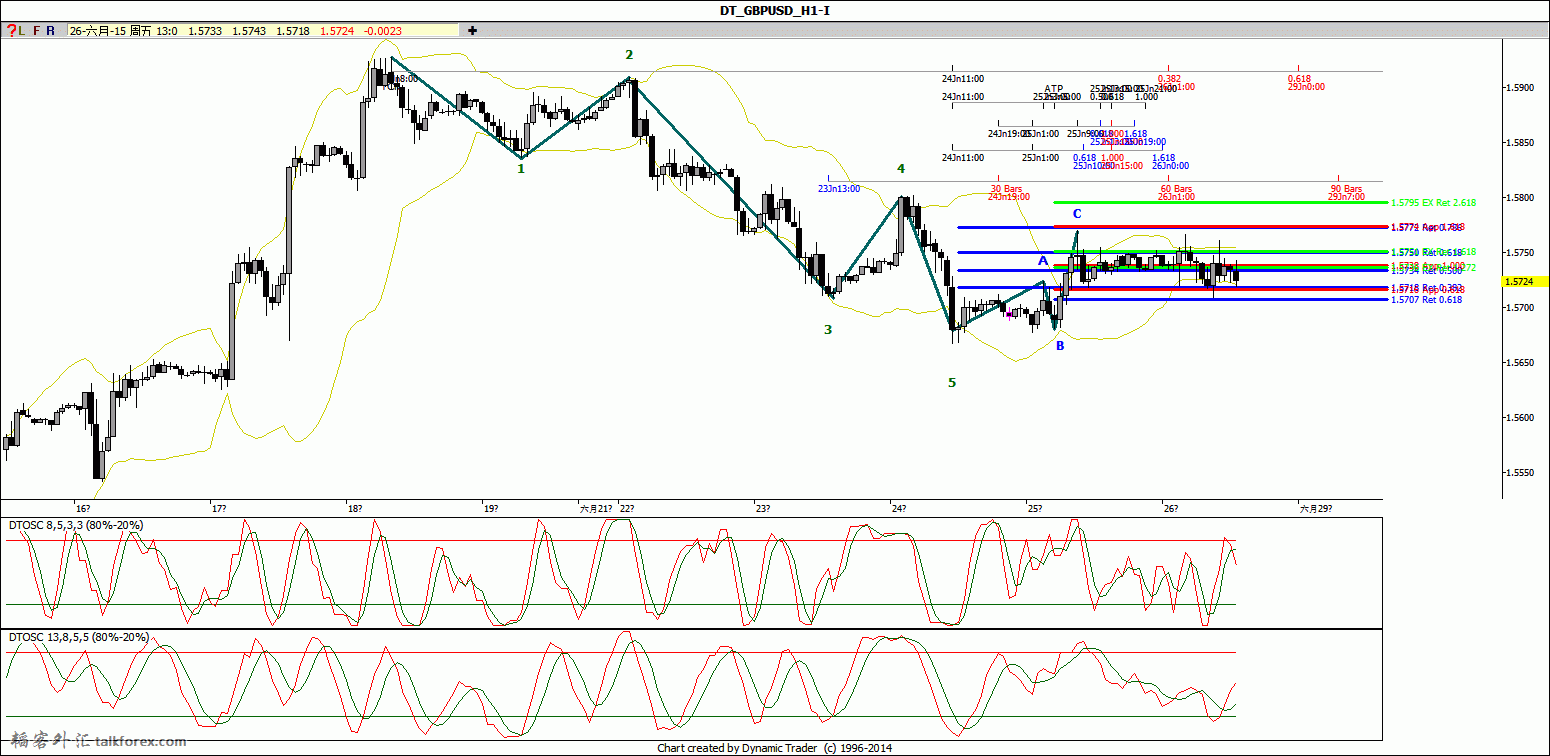Click the open price value 1.5733
This screenshot has height=756, width=1550.
click(x=204, y=32)
